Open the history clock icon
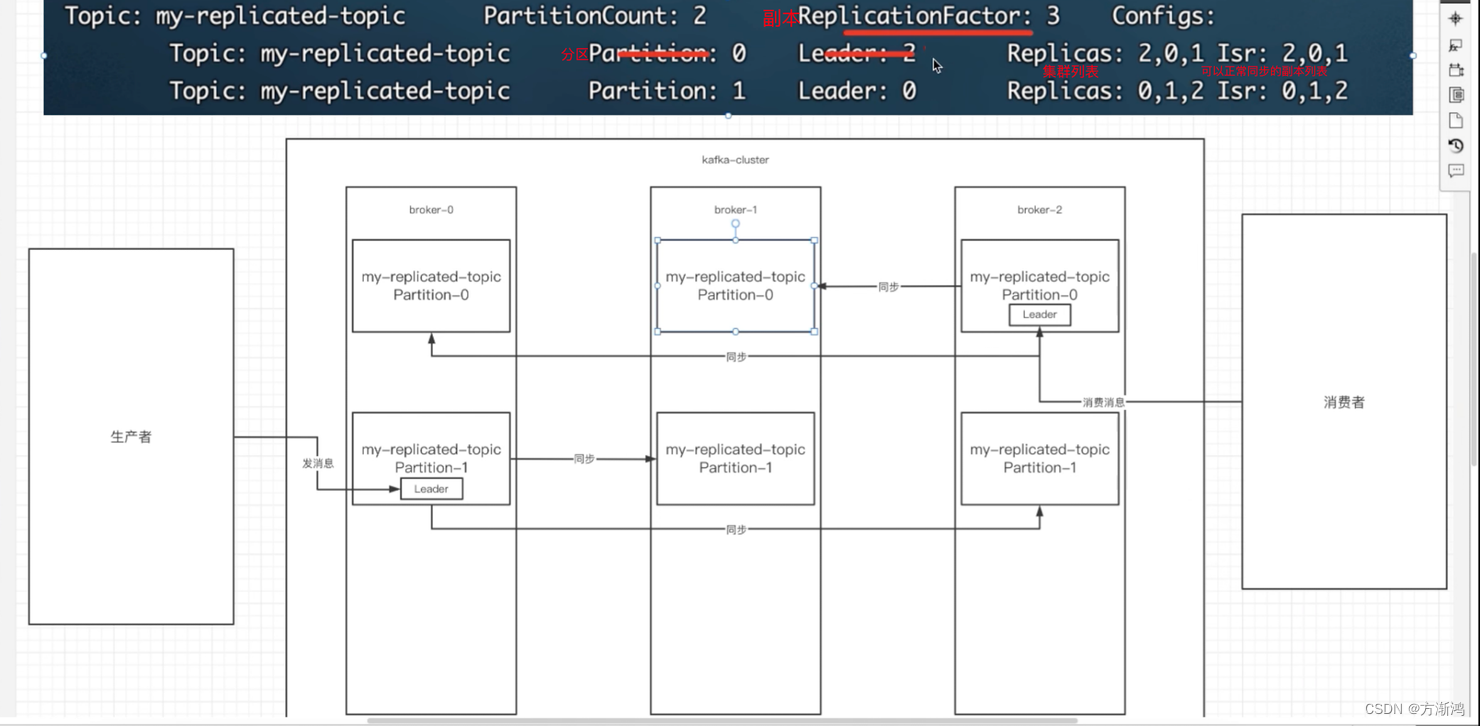Viewport: 1480px width, 726px height. (x=1455, y=145)
